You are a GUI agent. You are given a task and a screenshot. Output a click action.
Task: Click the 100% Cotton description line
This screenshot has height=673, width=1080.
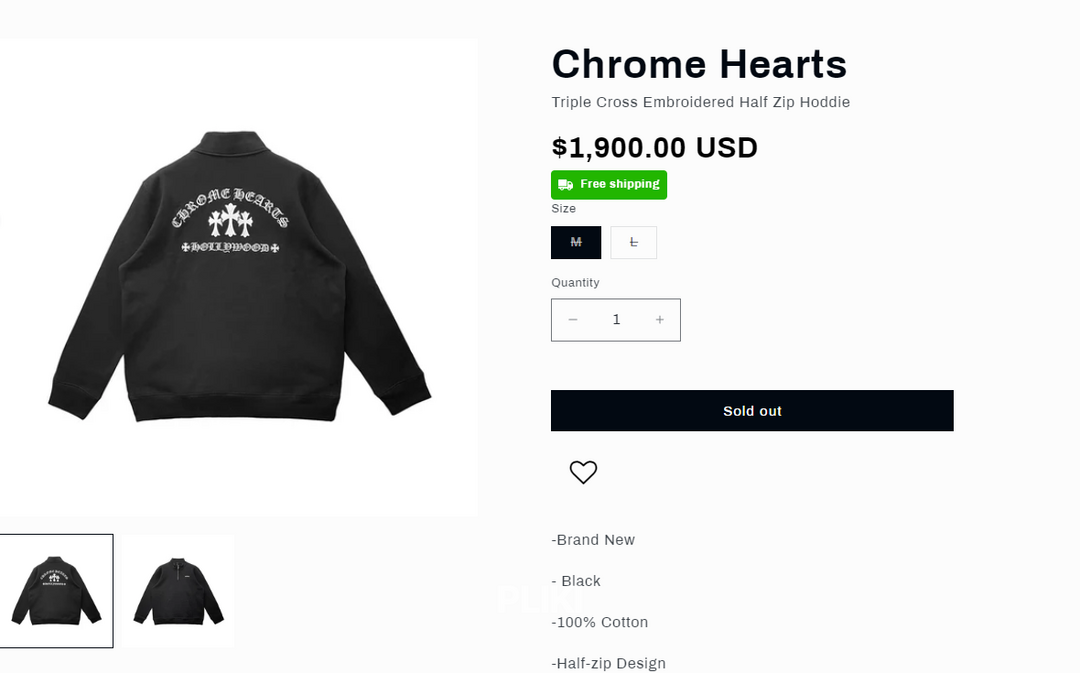click(600, 622)
